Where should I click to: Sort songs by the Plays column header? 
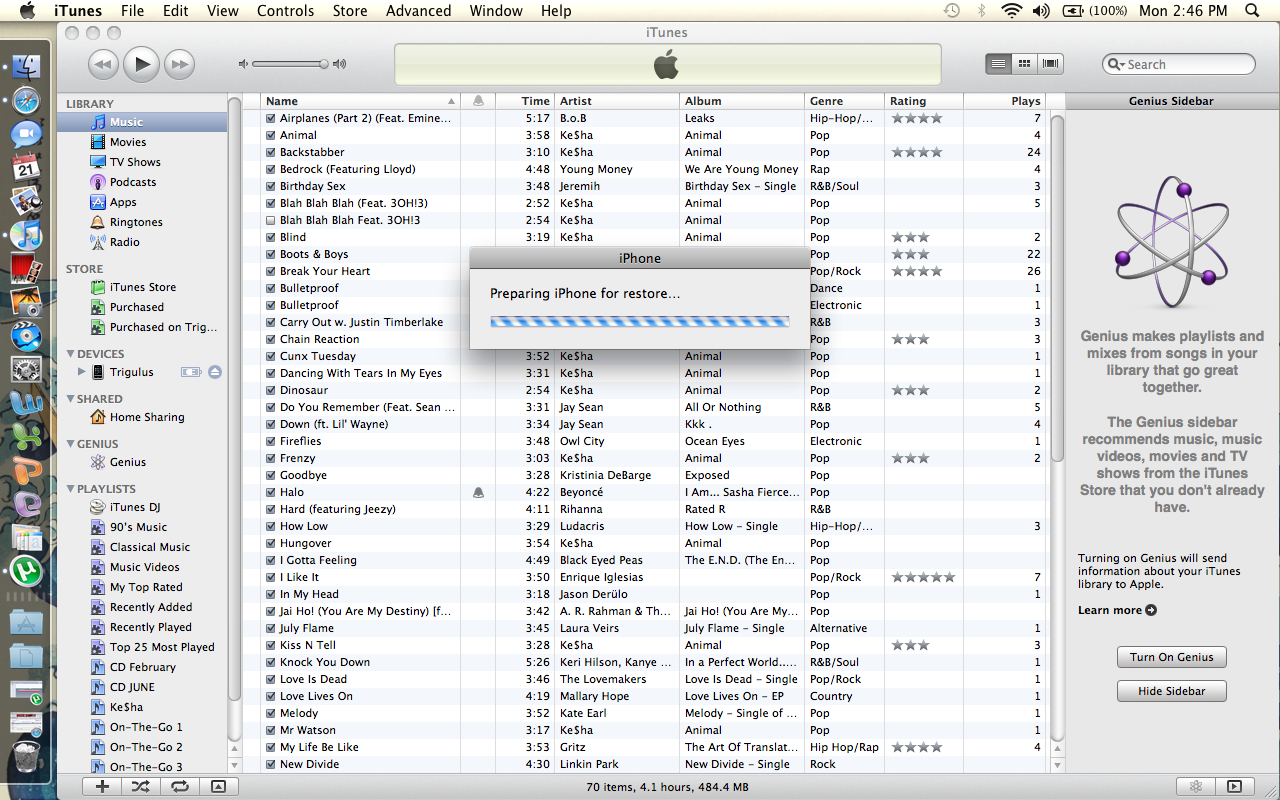1004,101
